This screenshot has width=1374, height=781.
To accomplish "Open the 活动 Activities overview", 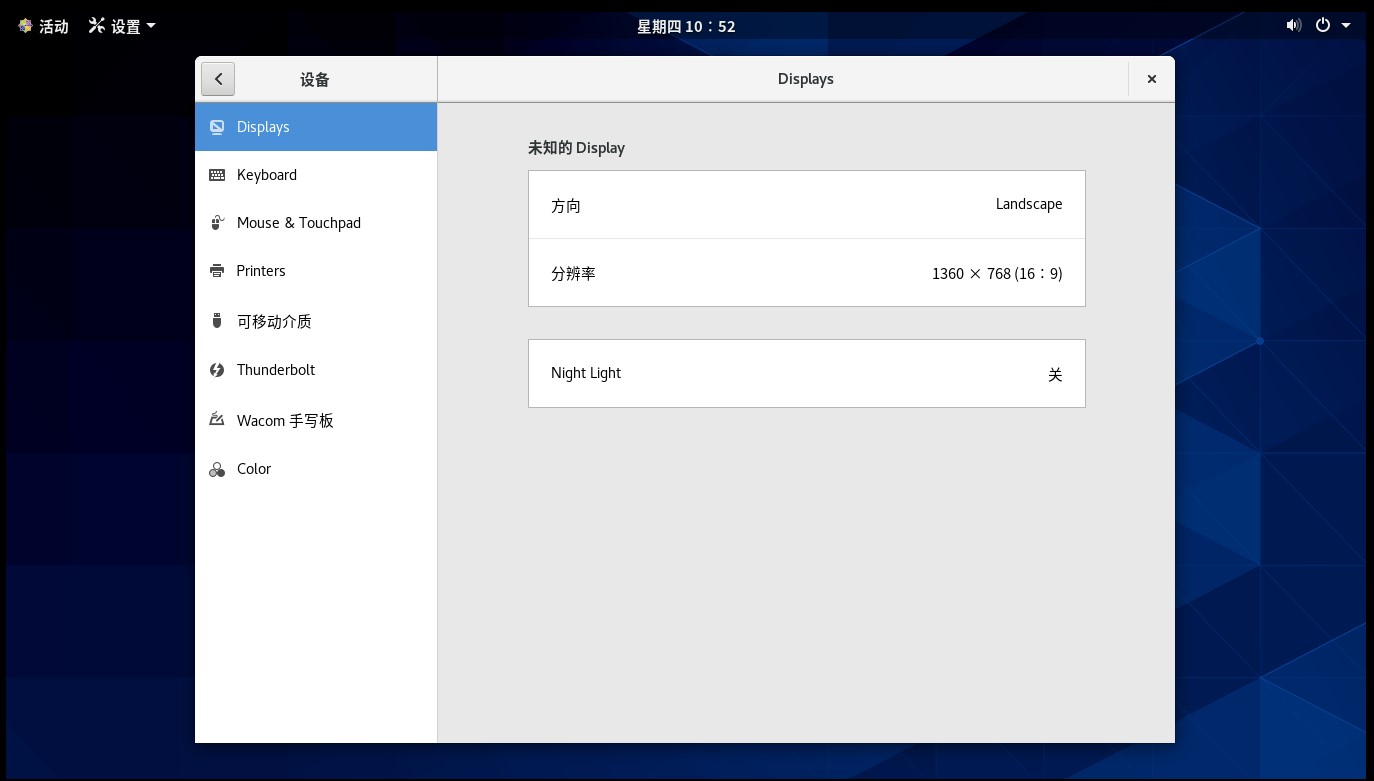I will pyautogui.click(x=43, y=26).
